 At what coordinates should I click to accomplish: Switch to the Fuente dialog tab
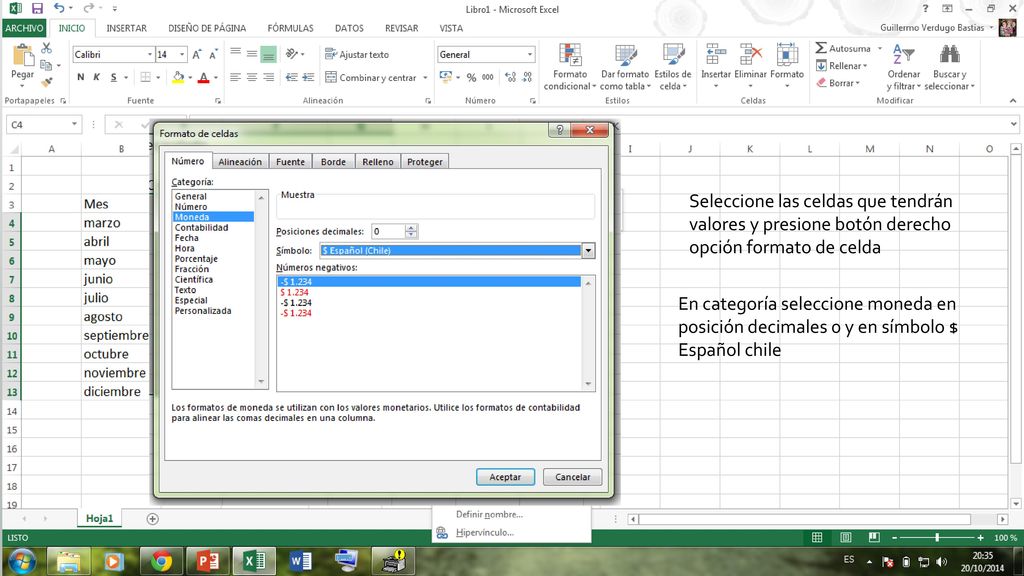[x=291, y=162]
